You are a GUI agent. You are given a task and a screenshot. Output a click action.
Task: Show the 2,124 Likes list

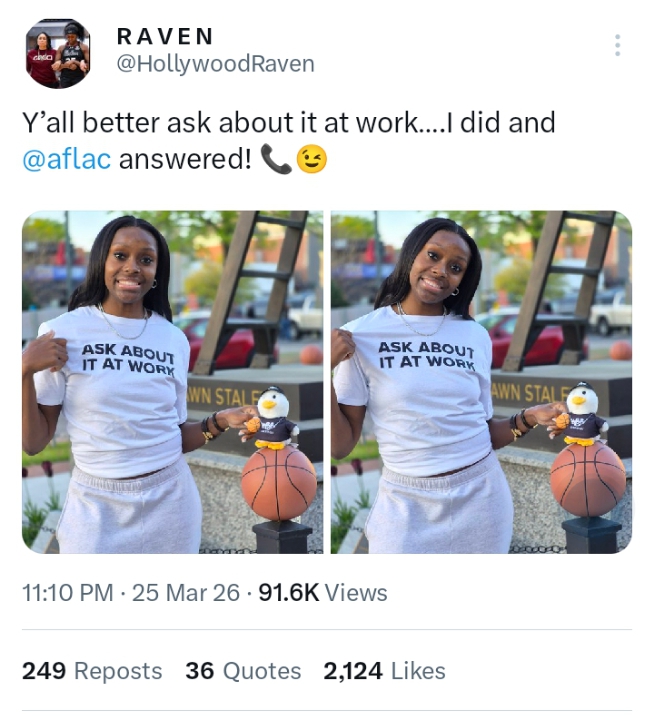[384, 671]
